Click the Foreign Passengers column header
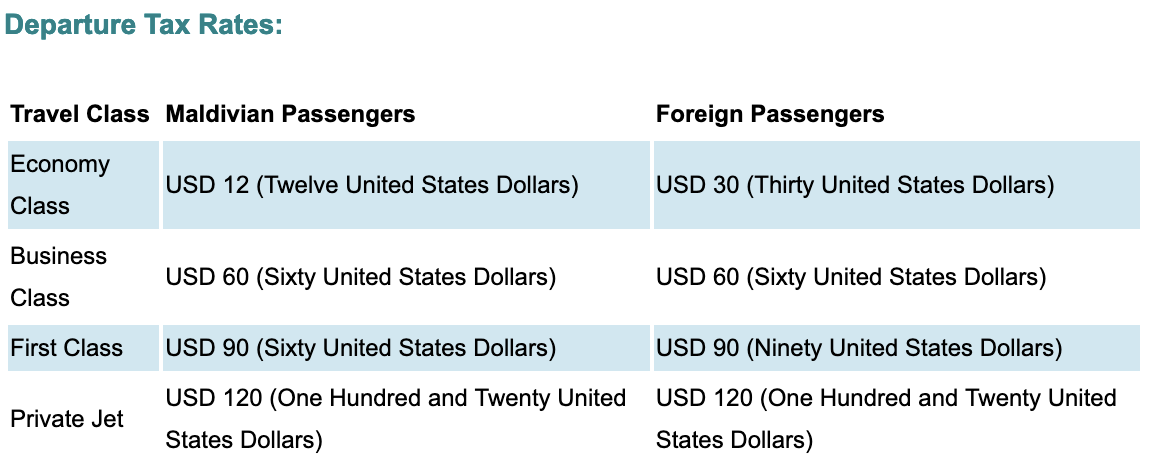 coord(770,115)
